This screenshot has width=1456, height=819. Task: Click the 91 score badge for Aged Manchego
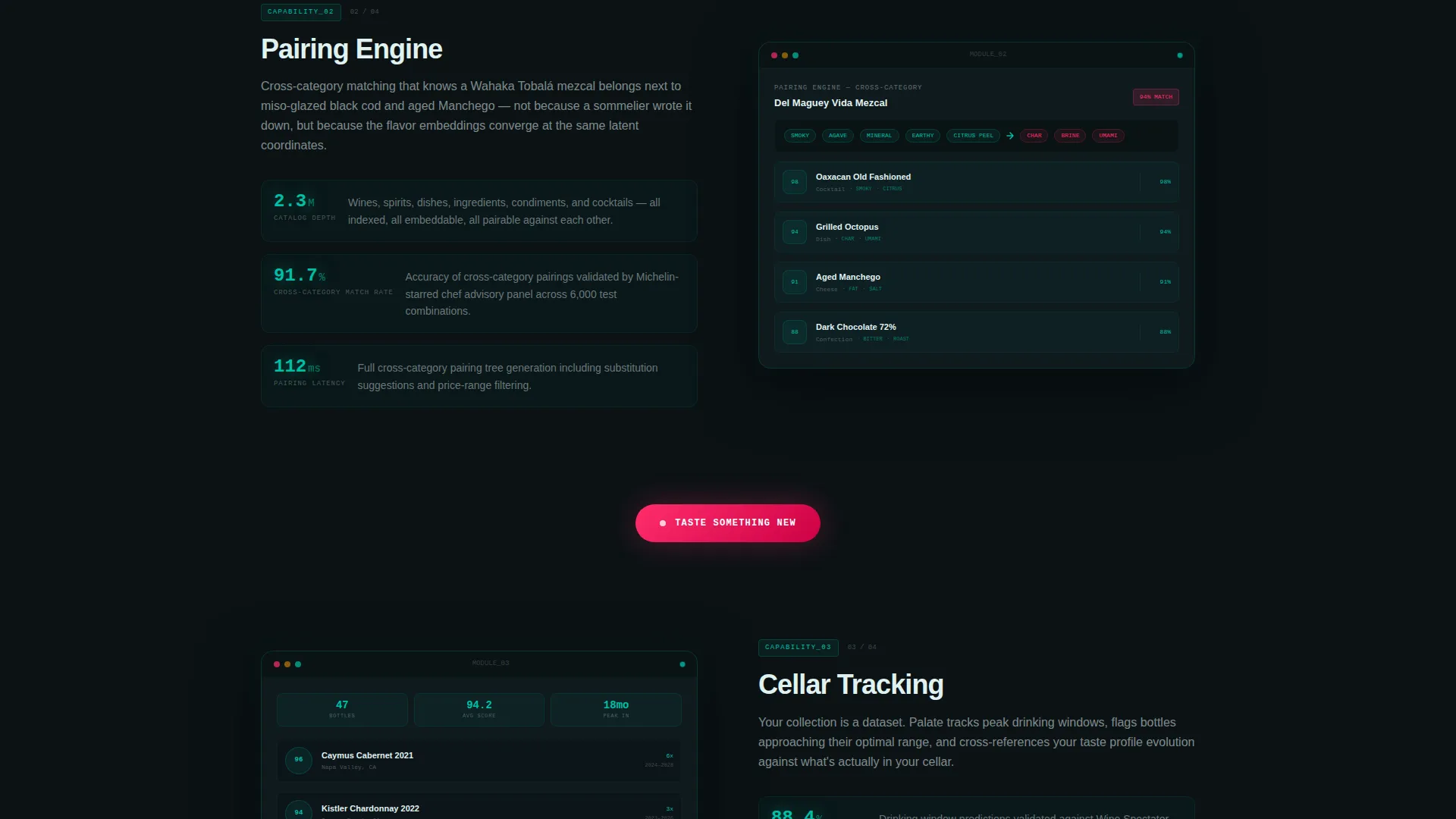click(x=795, y=282)
